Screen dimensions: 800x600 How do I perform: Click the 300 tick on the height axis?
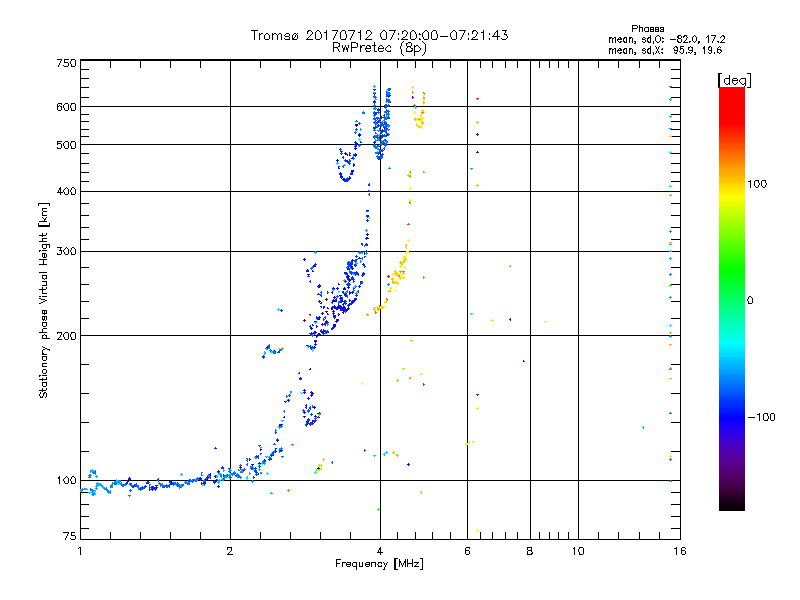click(66, 251)
